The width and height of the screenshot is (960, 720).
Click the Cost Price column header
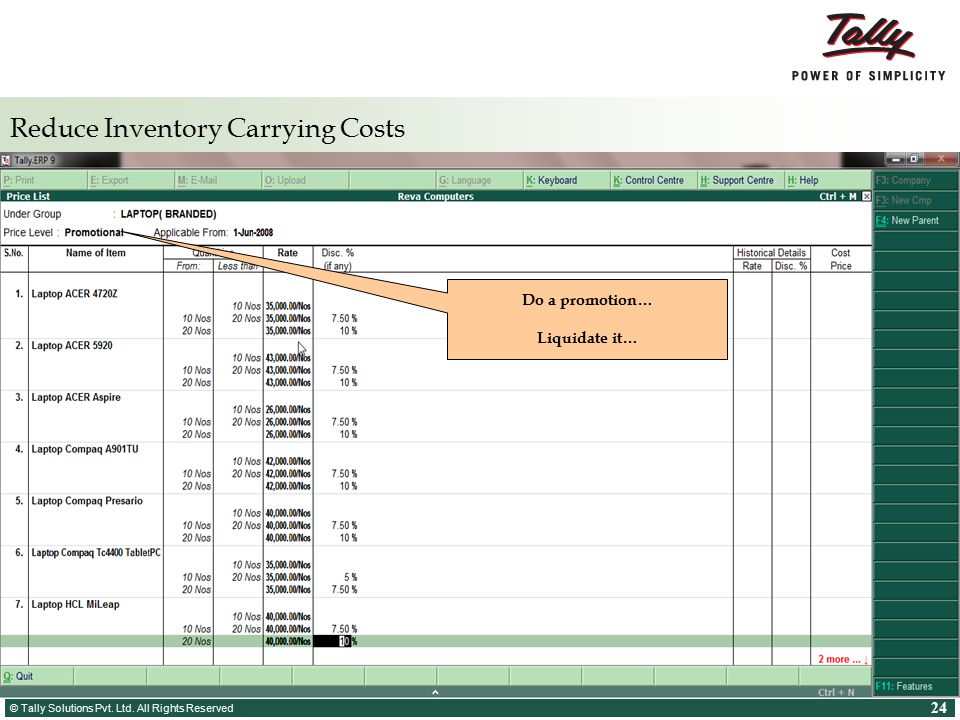click(x=841, y=259)
